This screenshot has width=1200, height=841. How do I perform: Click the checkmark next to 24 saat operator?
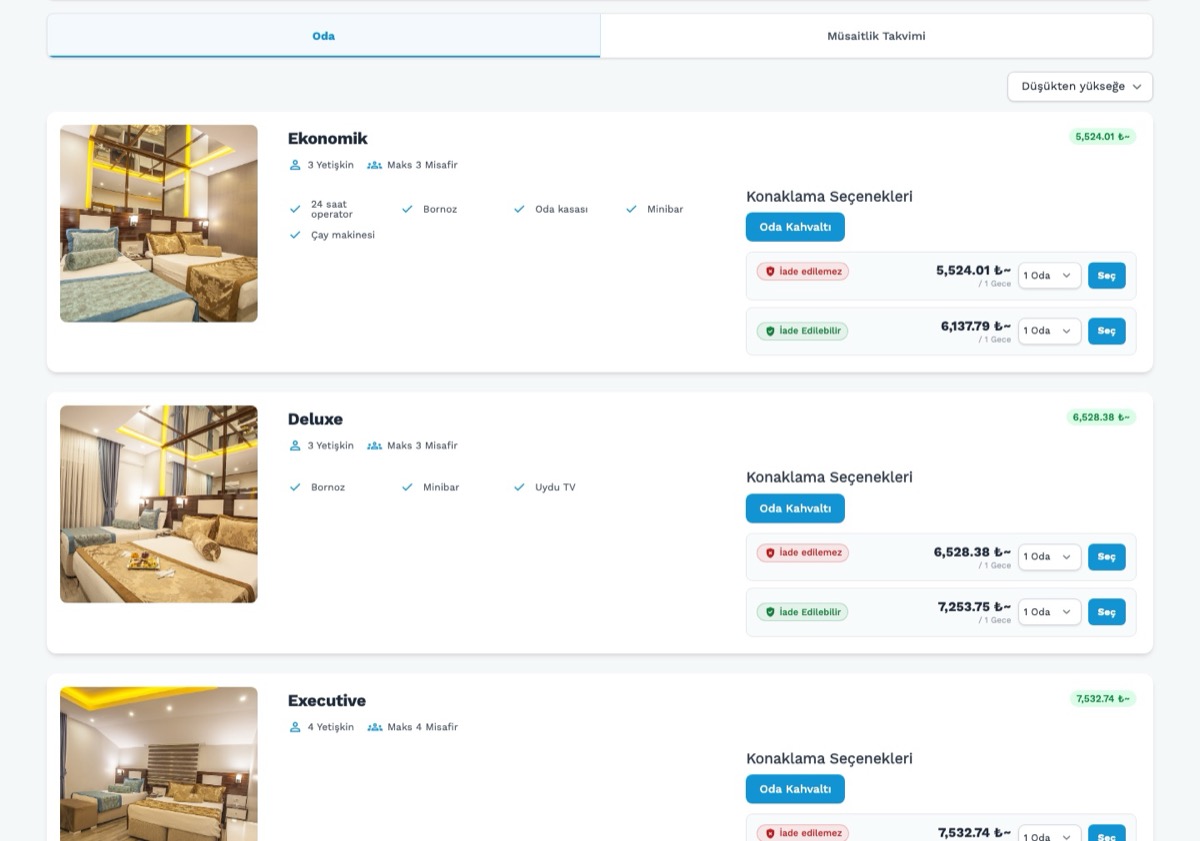click(295, 209)
